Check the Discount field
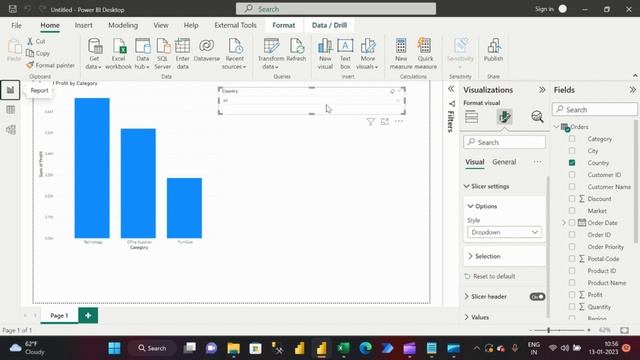Screen dimensions: 640x360 [x=572, y=199]
